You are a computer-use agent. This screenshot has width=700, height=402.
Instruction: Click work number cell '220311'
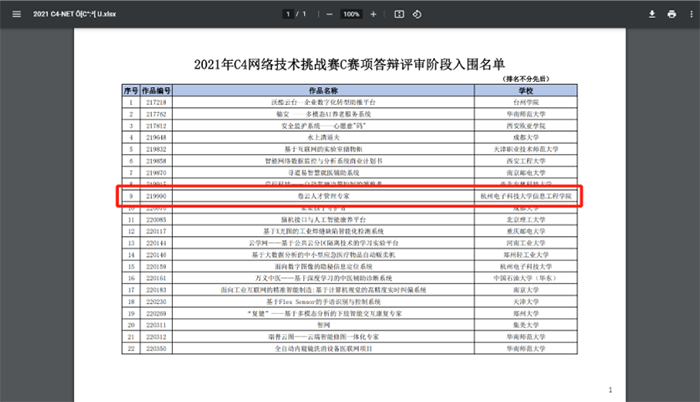coord(156,325)
